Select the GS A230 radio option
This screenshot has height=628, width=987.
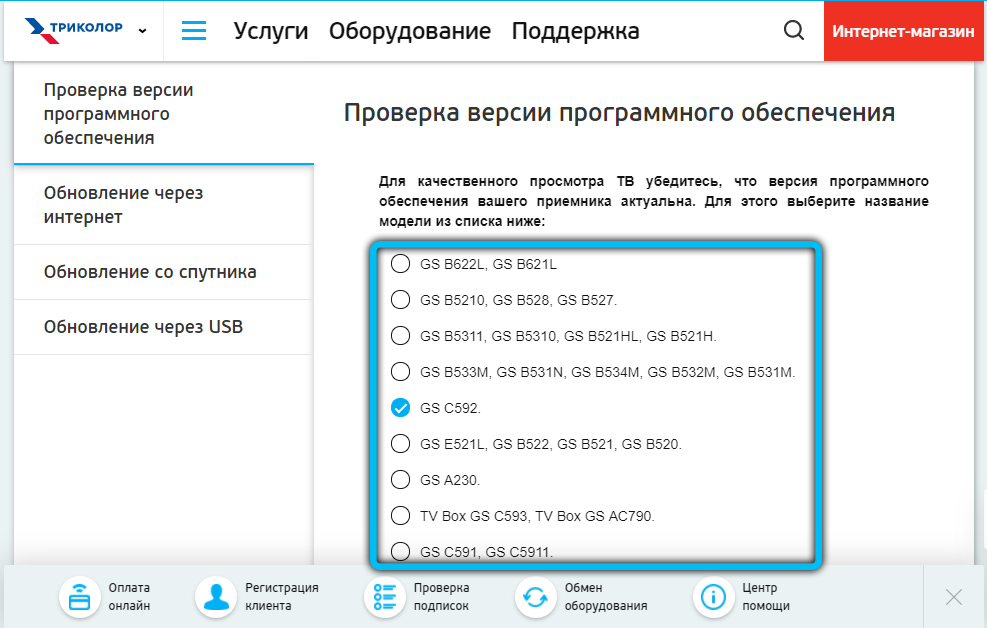[400, 480]
